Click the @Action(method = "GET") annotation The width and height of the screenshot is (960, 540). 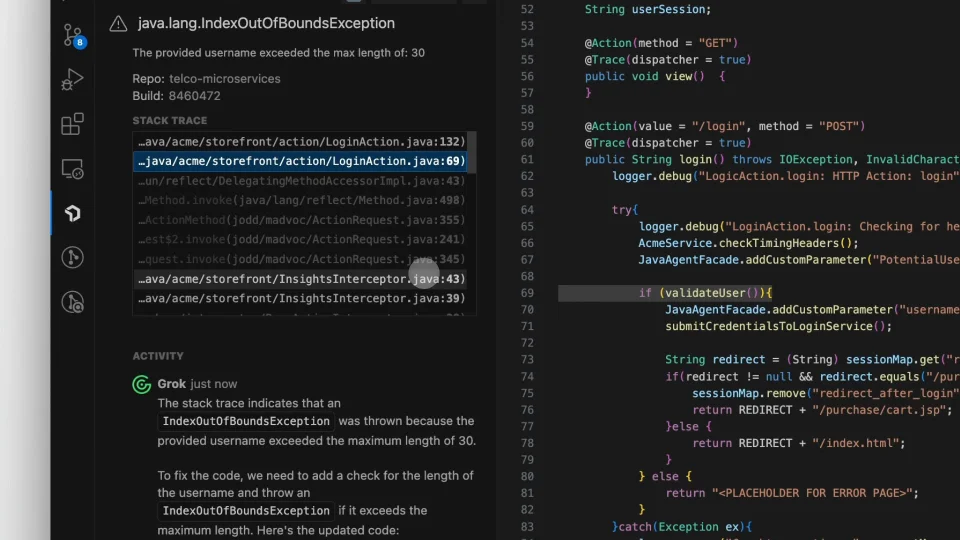tap(661, 43)
